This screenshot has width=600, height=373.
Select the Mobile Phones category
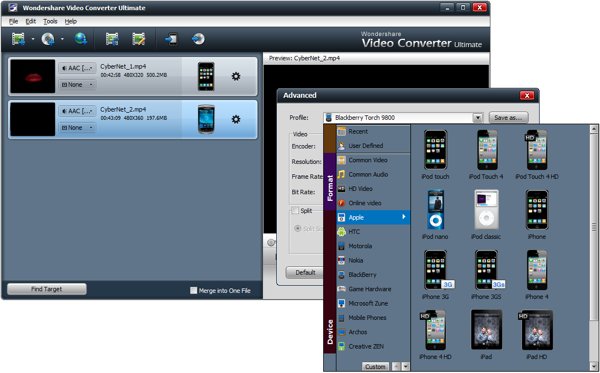[373, 318]
